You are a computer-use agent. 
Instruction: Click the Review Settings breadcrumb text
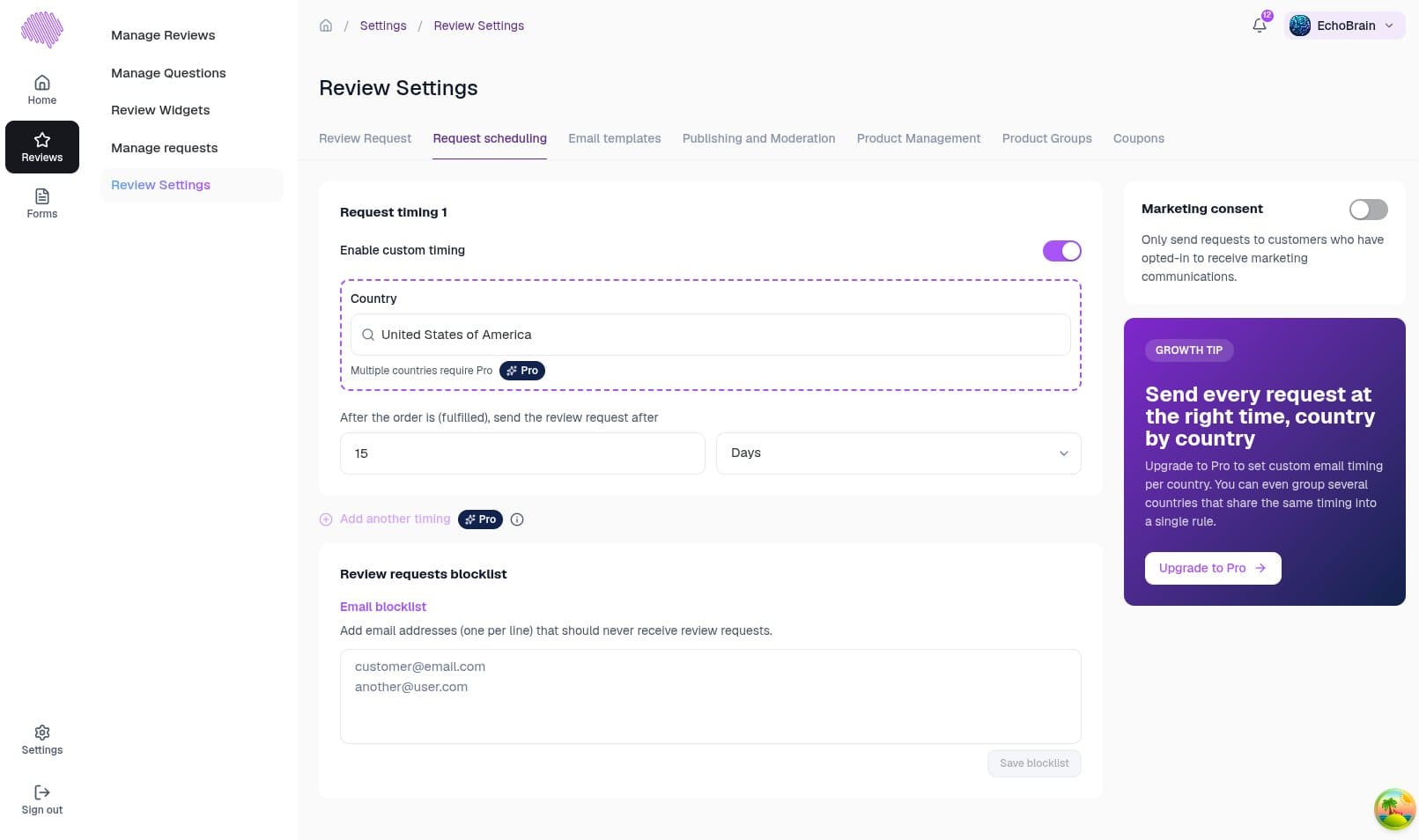click(478, 26)
